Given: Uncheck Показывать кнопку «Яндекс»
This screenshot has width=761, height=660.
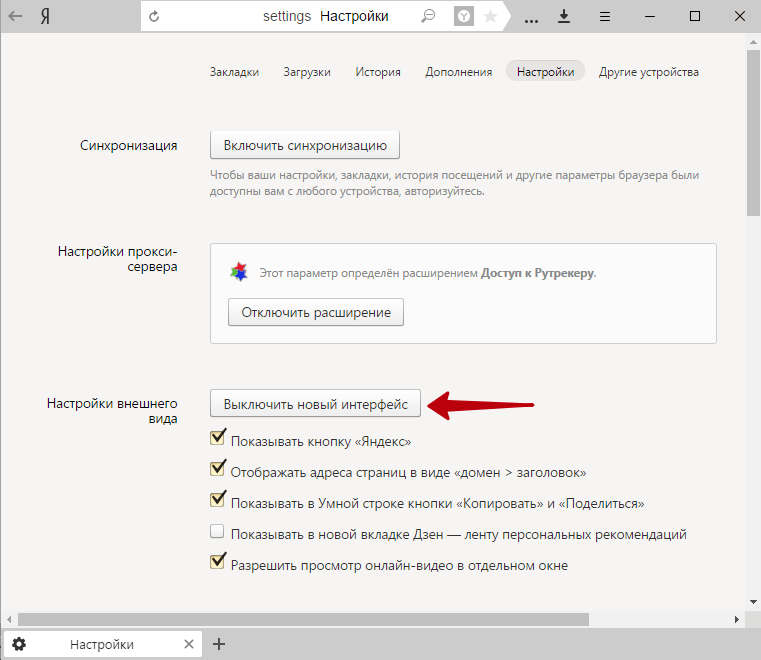Looking at the screenshot, I should (217, 437).
